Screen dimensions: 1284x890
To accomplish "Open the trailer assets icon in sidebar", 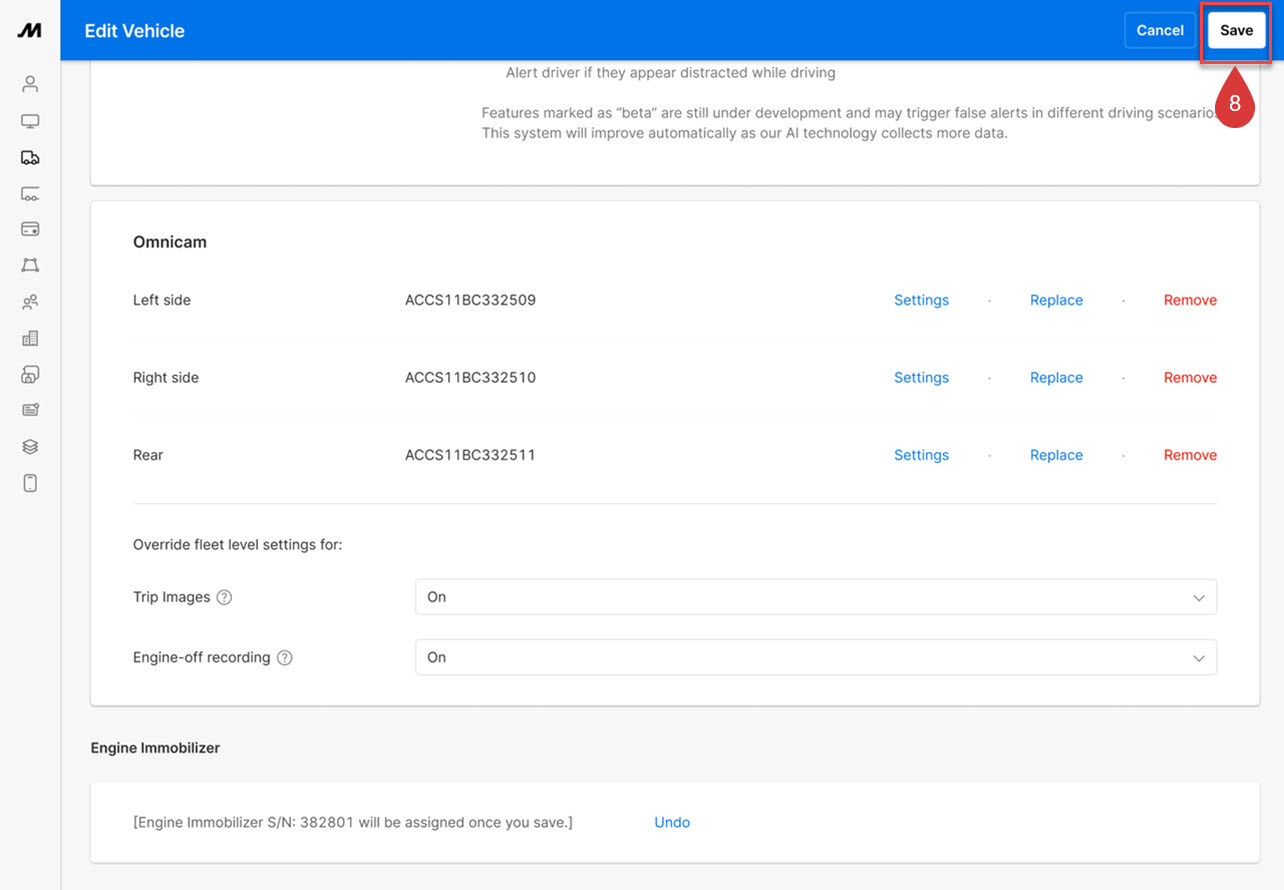I will [30, 193].
